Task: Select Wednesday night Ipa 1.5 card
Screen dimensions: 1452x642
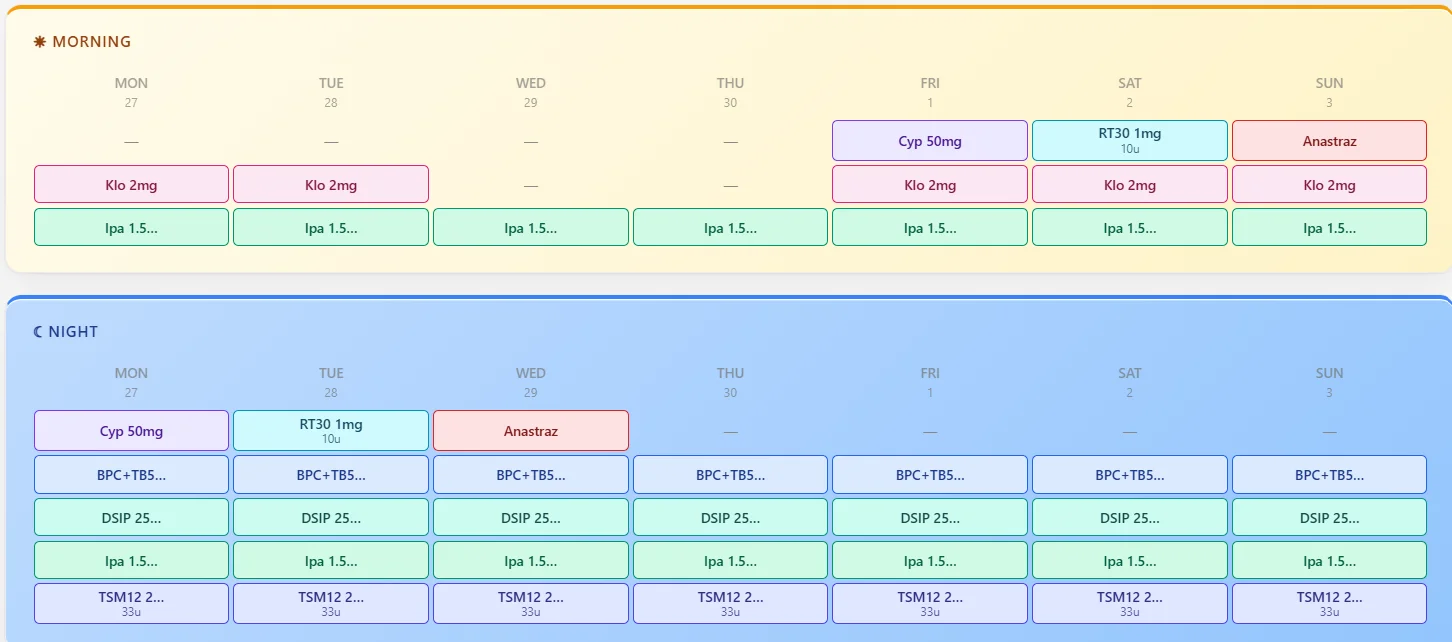Action: click(531, 560)
